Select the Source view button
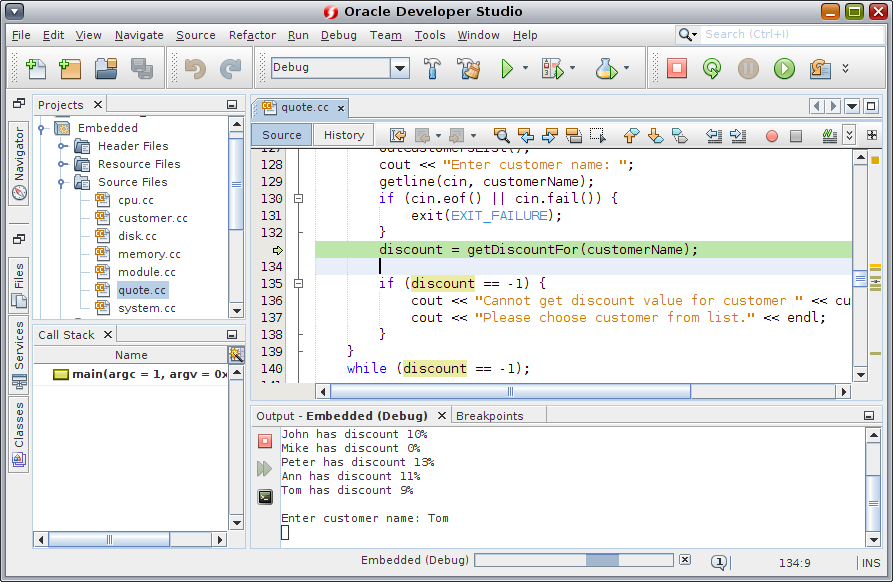Screen dimensions: 893x582 [282, 135]
